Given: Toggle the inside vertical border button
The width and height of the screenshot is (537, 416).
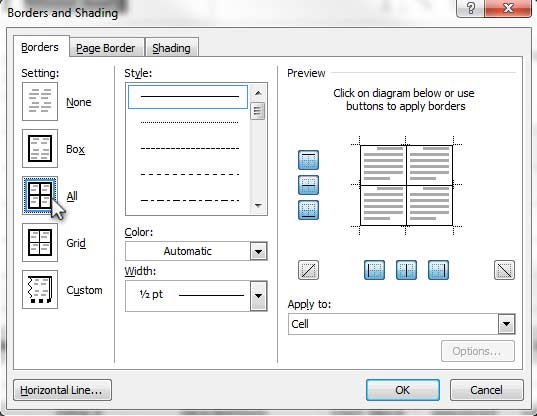Looking at the screenshot, I should coord(406,270).
